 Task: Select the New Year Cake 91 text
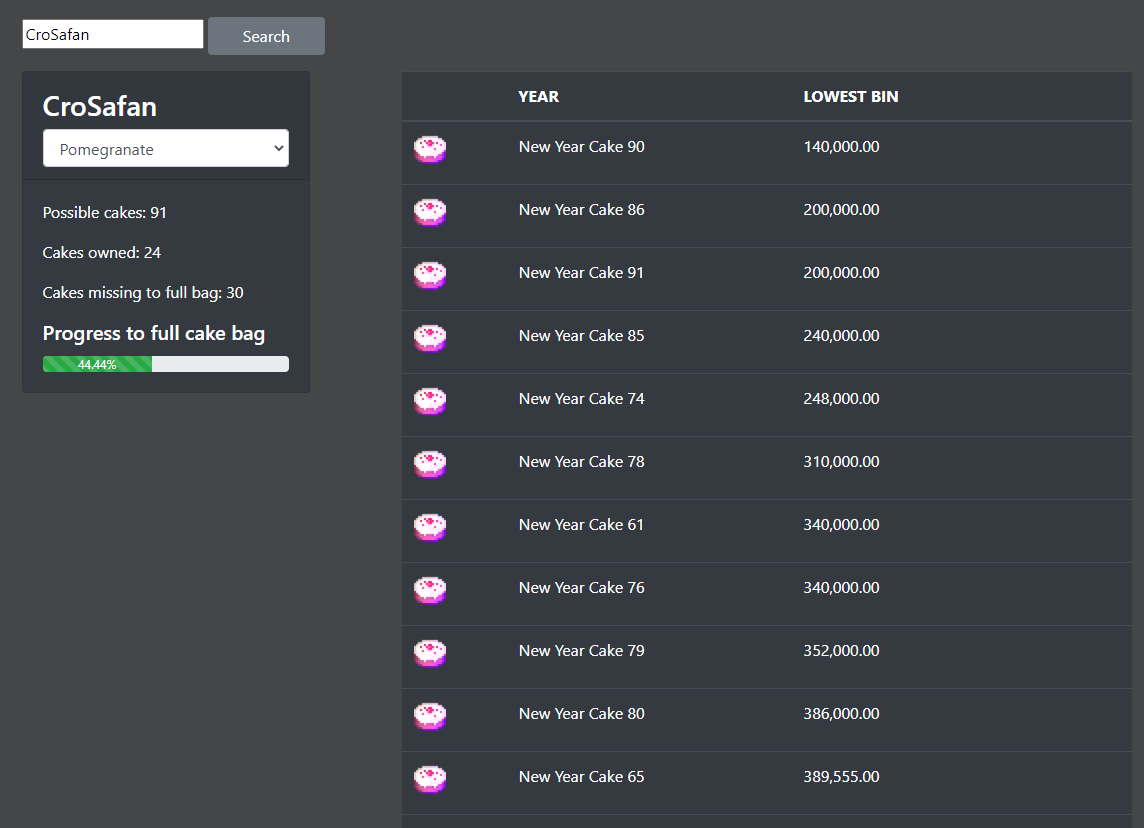[x=581, y=273]
